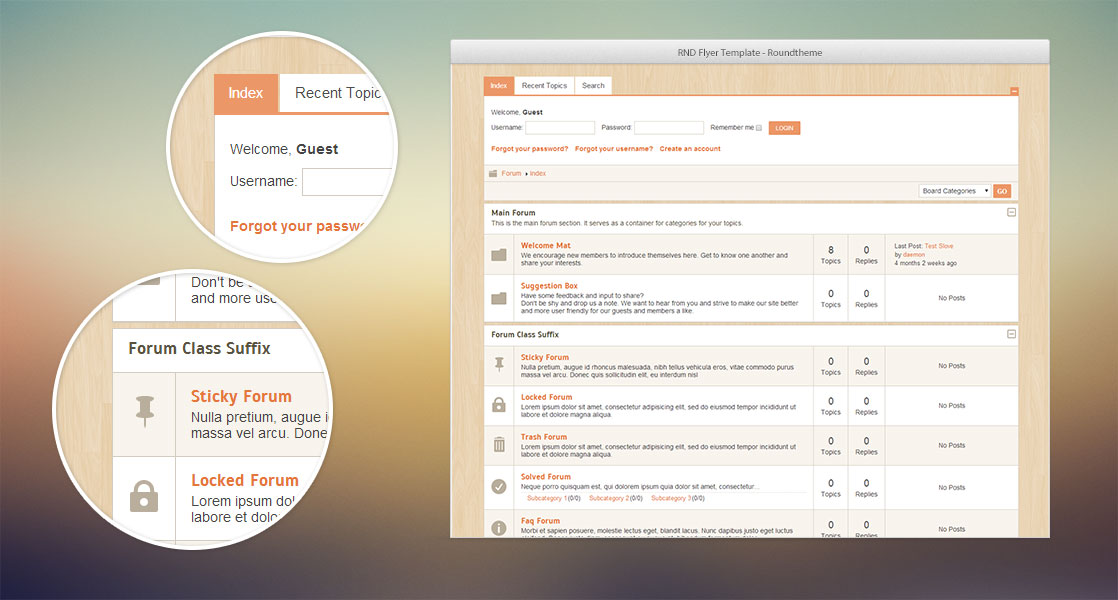Screen dimensions: 1118x600
Task: Click the GO button next to Board Categories
Action: click(1002, 191)
